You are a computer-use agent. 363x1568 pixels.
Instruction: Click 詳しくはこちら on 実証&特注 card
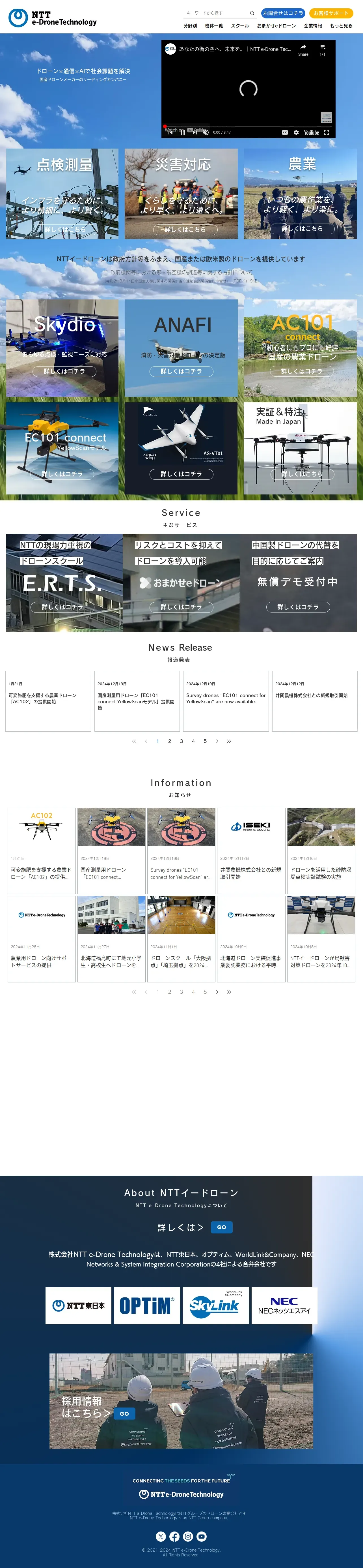(302, 474)
